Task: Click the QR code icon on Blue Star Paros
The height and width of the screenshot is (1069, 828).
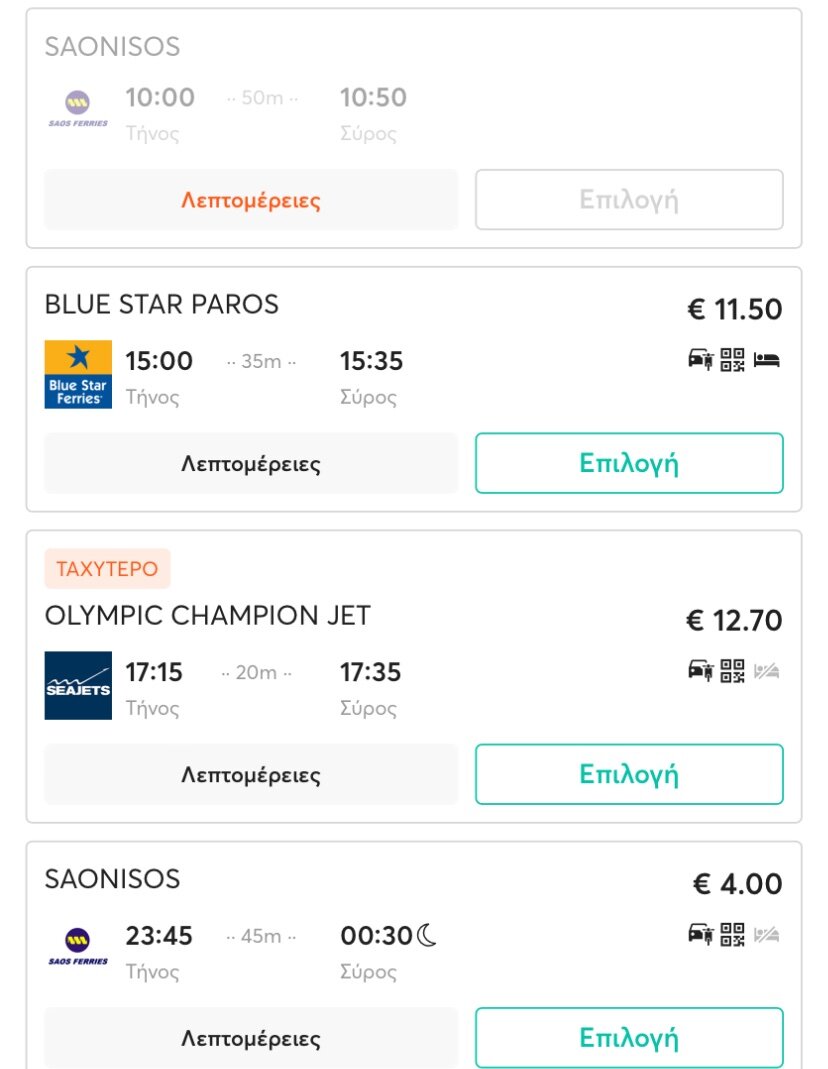Action: [x=733, y=360]
